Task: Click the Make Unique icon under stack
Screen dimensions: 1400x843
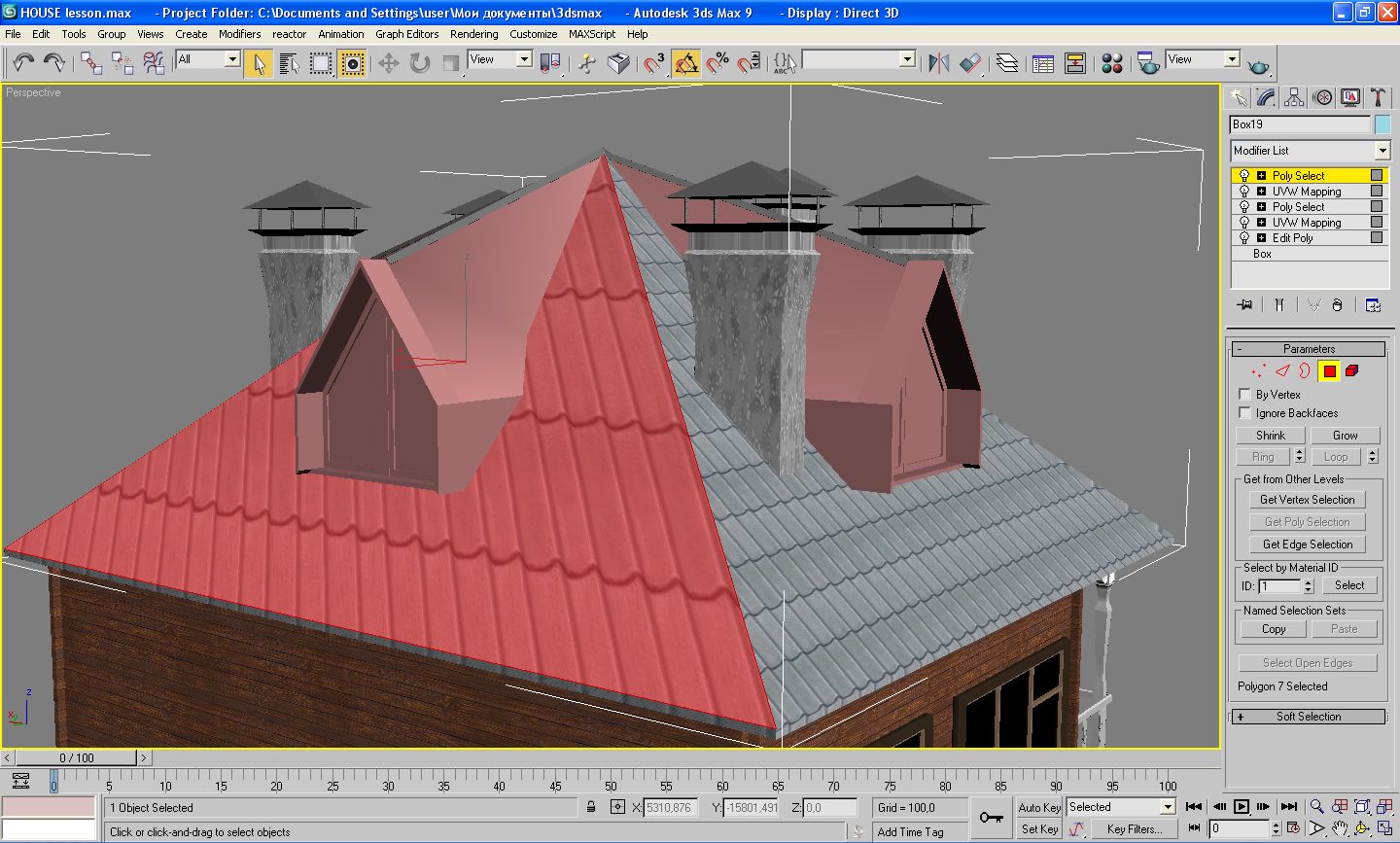Action: pyautogui.click(x=1313, y=304)
